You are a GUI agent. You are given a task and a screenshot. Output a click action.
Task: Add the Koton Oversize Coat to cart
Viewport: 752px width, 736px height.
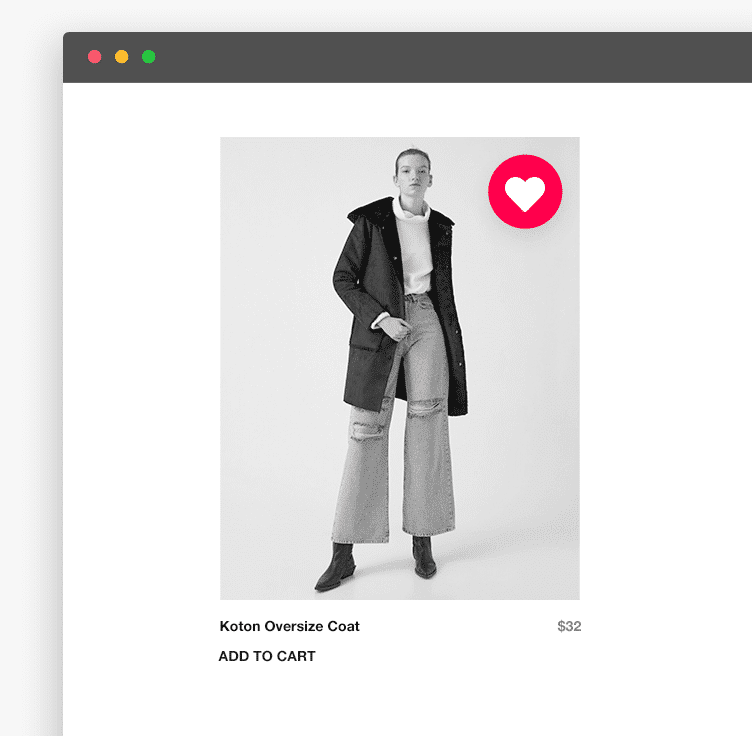tap(267, 656)
